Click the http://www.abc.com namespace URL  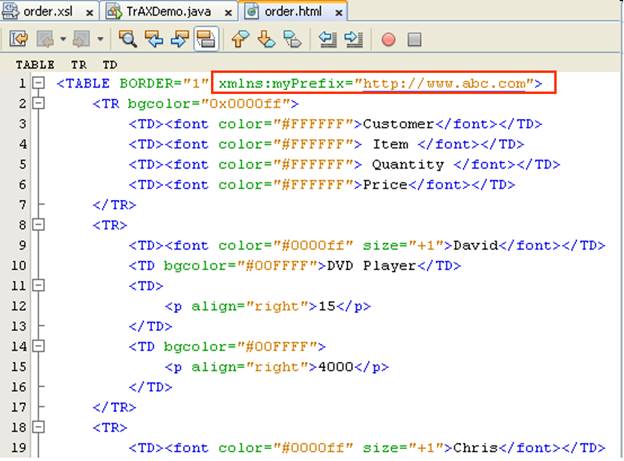[x=445, y=84]
